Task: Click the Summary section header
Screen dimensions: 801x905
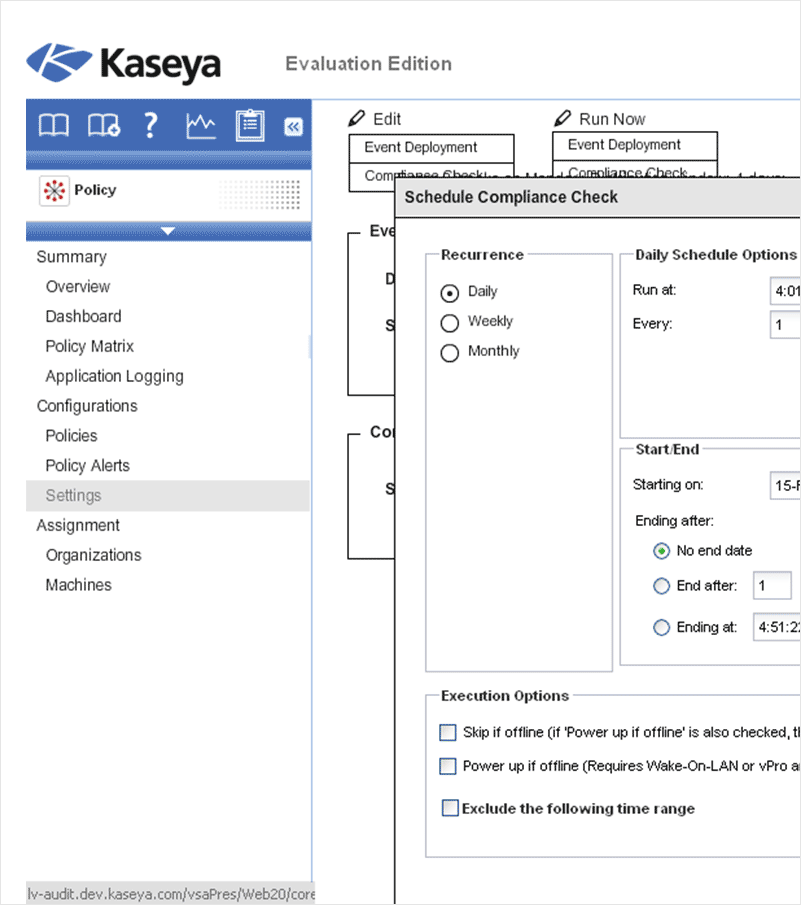Action: click(x=72, y=257)
